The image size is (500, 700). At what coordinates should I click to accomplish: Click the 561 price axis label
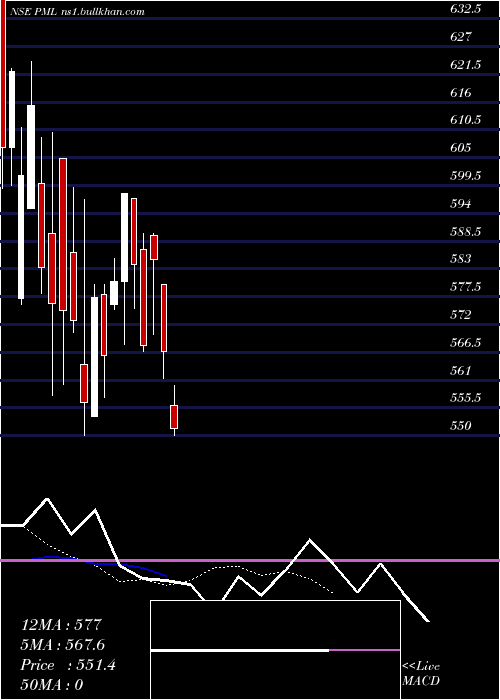[461, 370]
